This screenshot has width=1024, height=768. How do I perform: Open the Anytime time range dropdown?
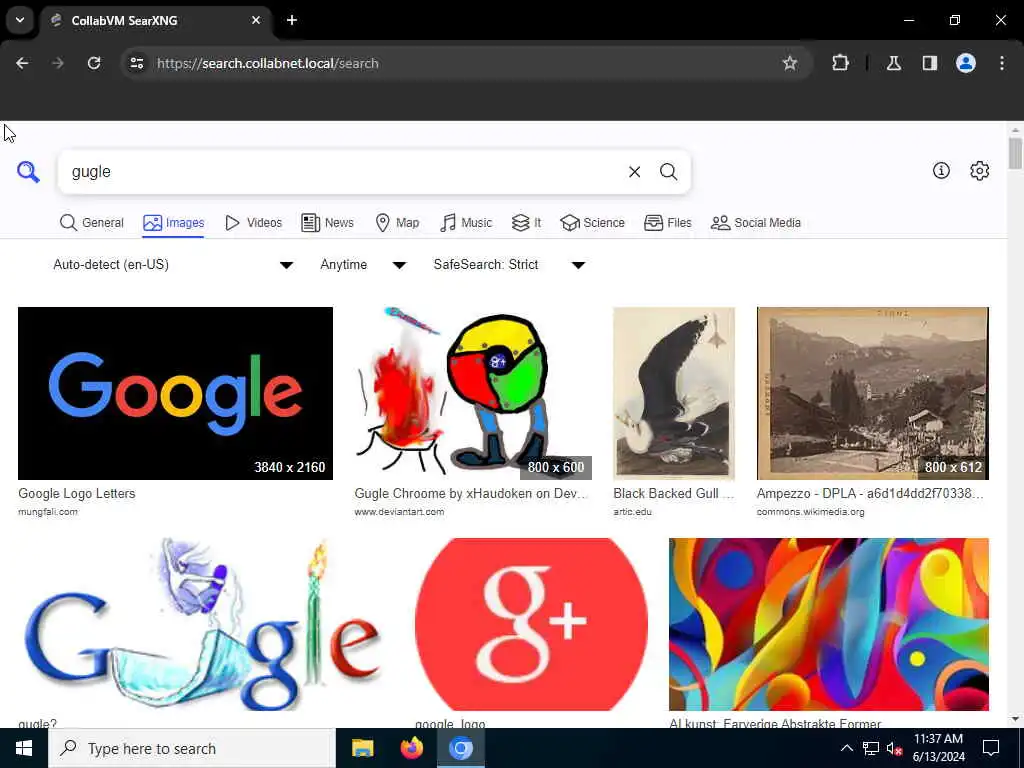(363, 264)
